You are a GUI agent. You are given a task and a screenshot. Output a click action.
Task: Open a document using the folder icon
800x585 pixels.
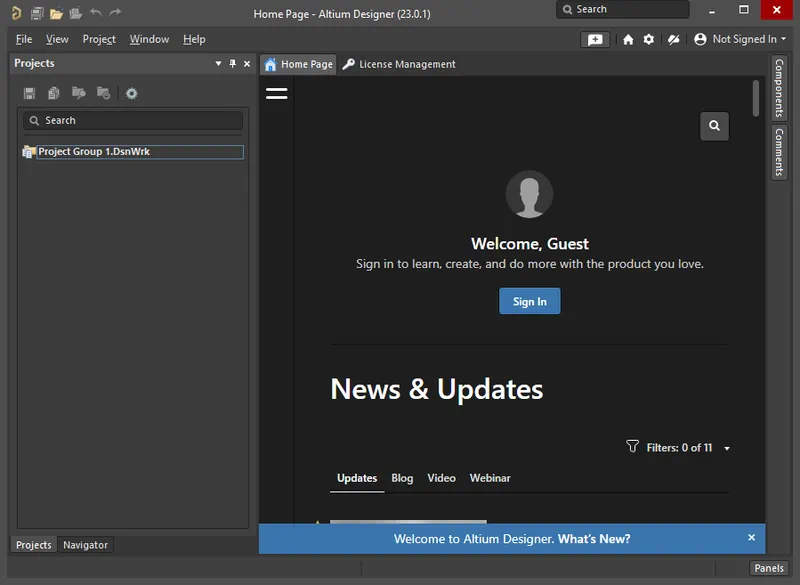56,13
